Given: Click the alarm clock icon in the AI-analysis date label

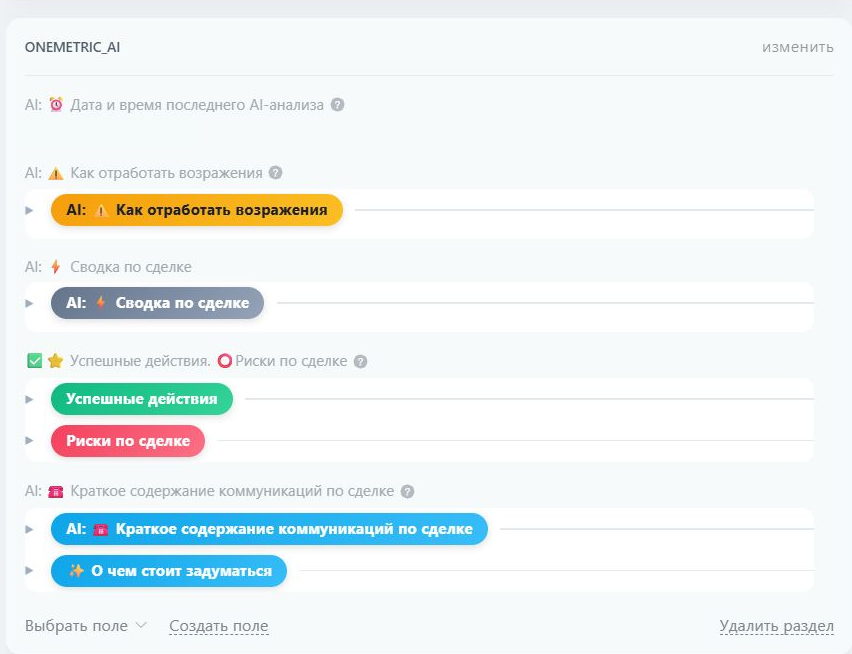Looking at the screenshot, I should click(56, 104).
